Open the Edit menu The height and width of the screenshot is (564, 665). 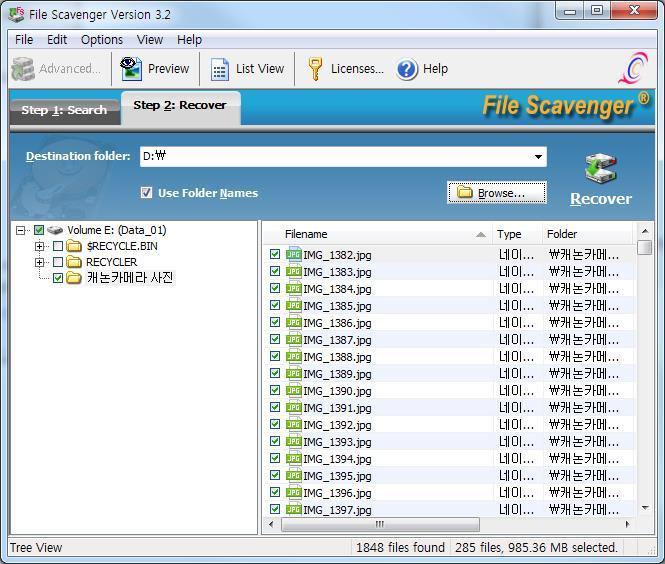point(57,39)
